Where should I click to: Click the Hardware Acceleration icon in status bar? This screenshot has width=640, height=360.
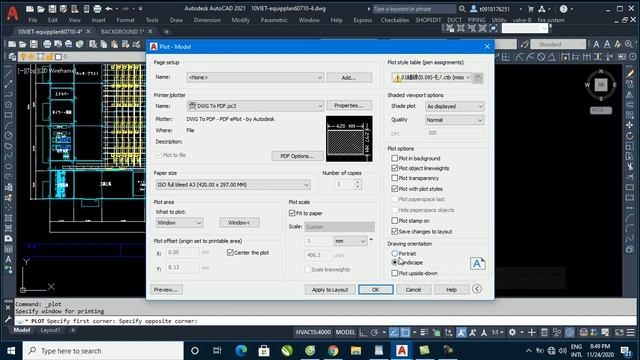[570, 332]
